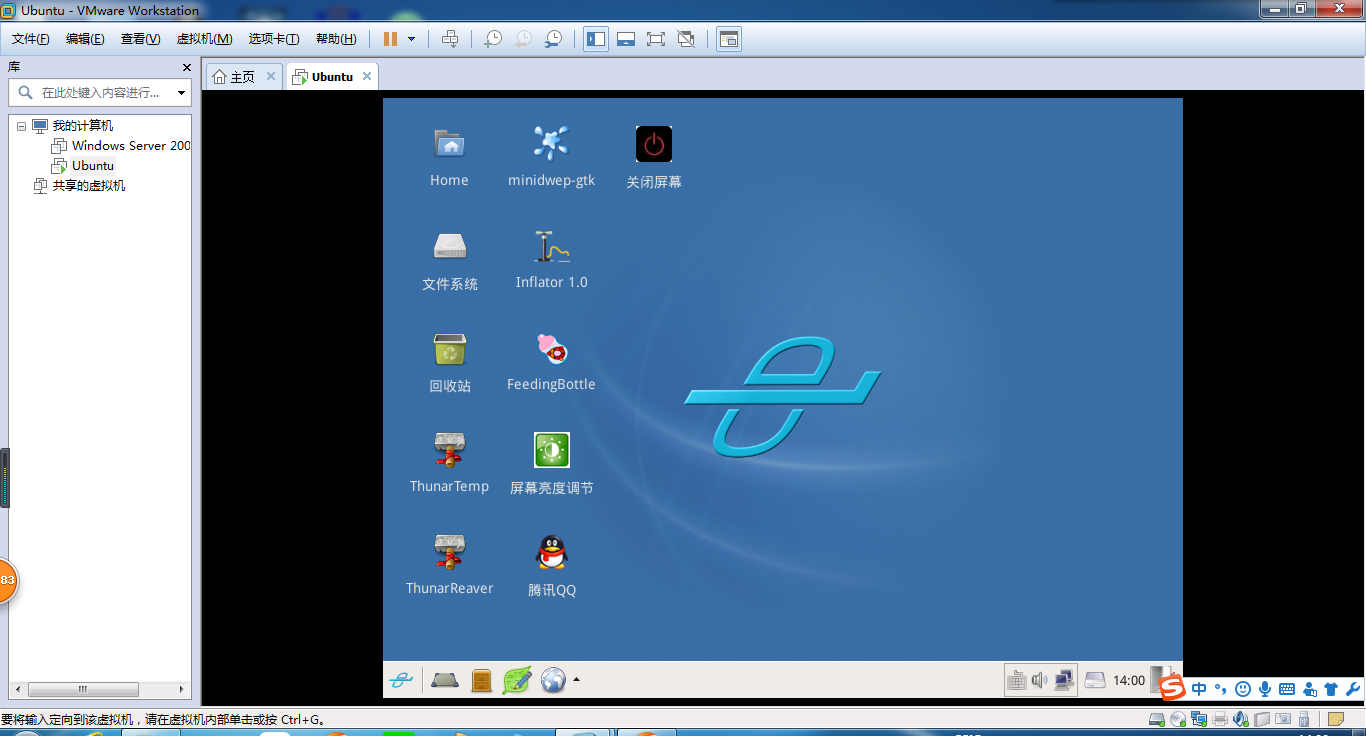1366x736 pixels.
Task: Launch 腾讯QQ penguin icon
Action: click(551, 553)
